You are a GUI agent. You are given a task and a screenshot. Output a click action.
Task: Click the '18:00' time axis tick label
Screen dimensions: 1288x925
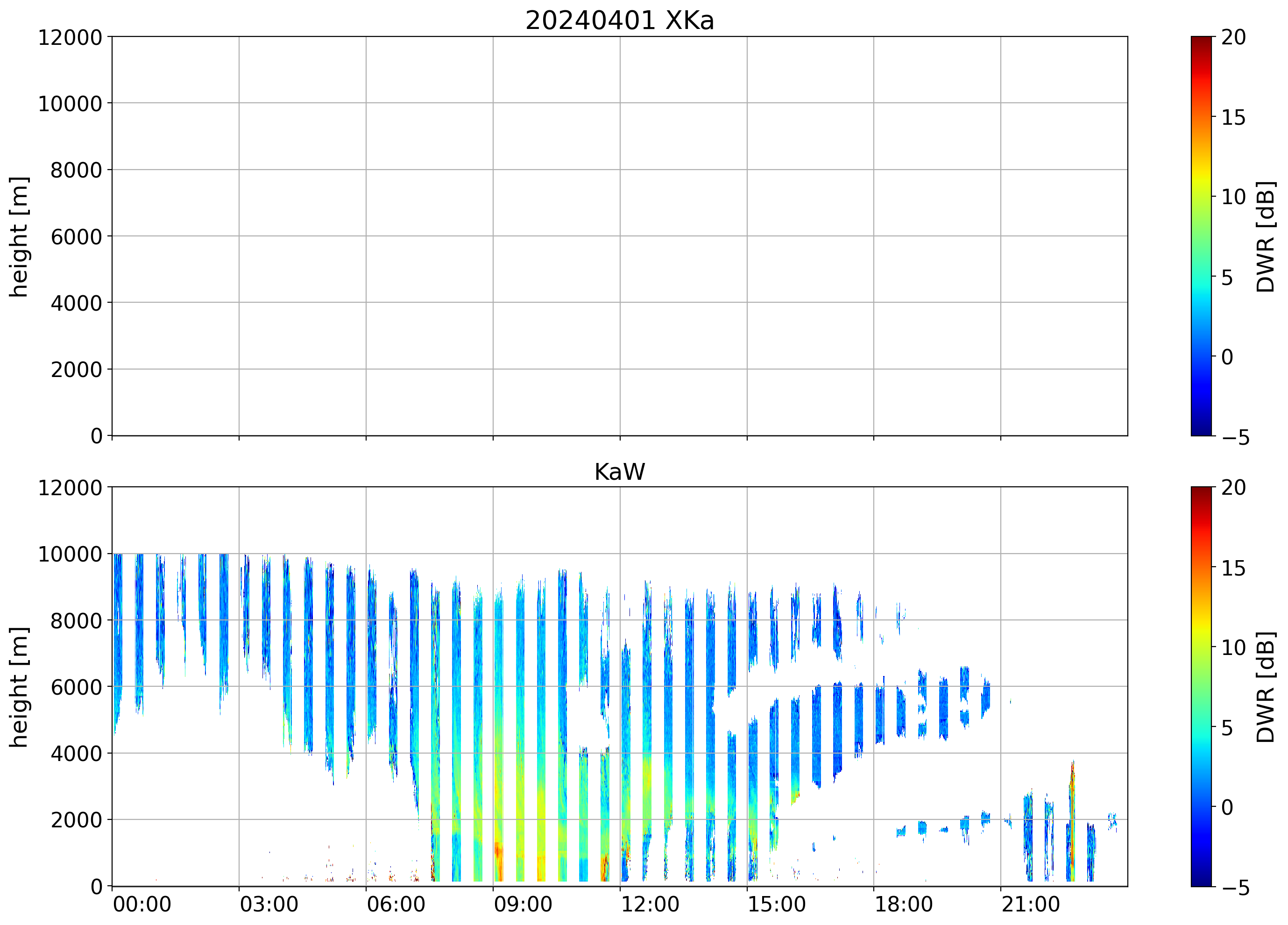point(903,904)
